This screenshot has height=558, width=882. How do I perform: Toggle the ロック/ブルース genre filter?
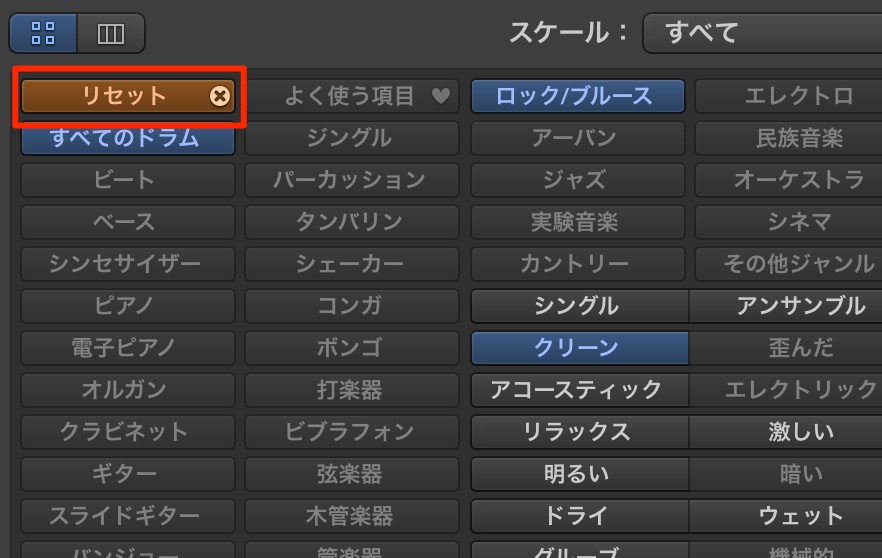pyautogui.click(x=578, y=96)
